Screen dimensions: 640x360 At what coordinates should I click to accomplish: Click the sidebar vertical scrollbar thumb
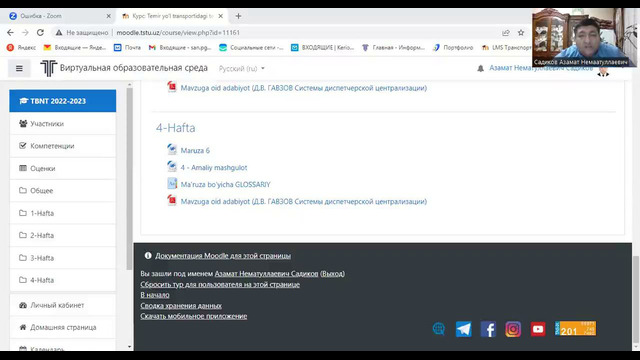pos(129,178)
